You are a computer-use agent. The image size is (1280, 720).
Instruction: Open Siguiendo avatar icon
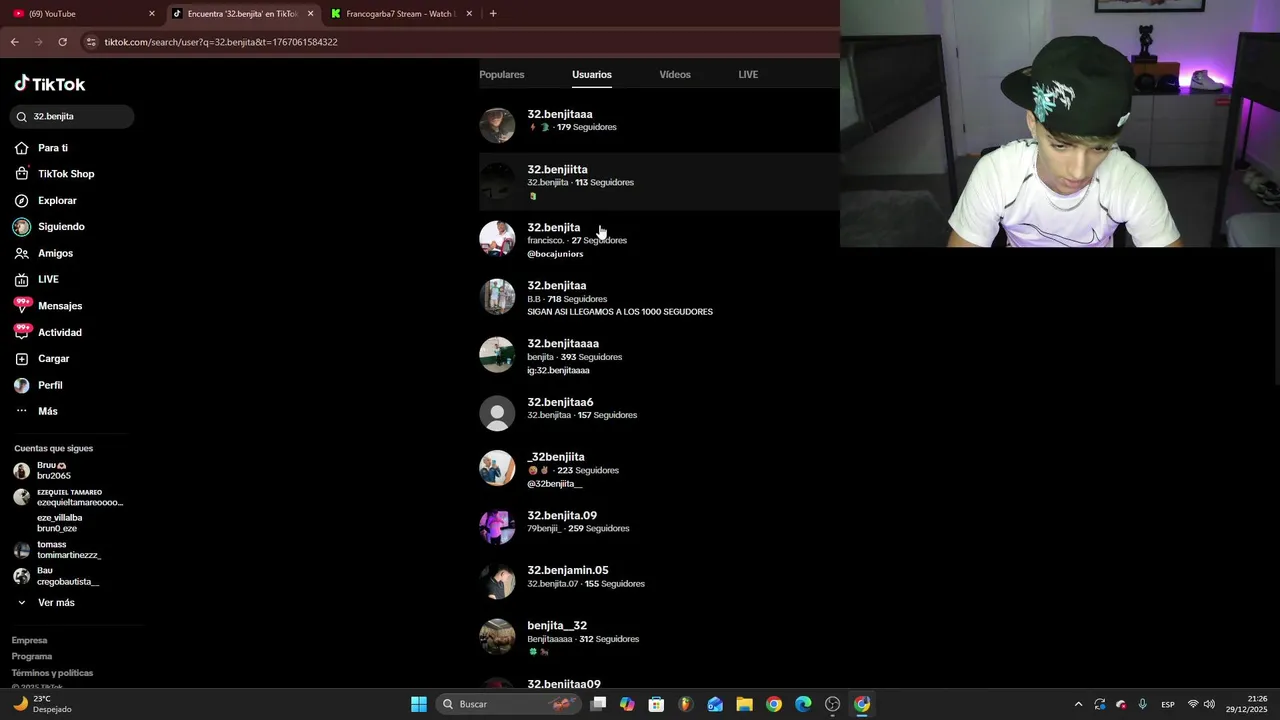[21, 227]
